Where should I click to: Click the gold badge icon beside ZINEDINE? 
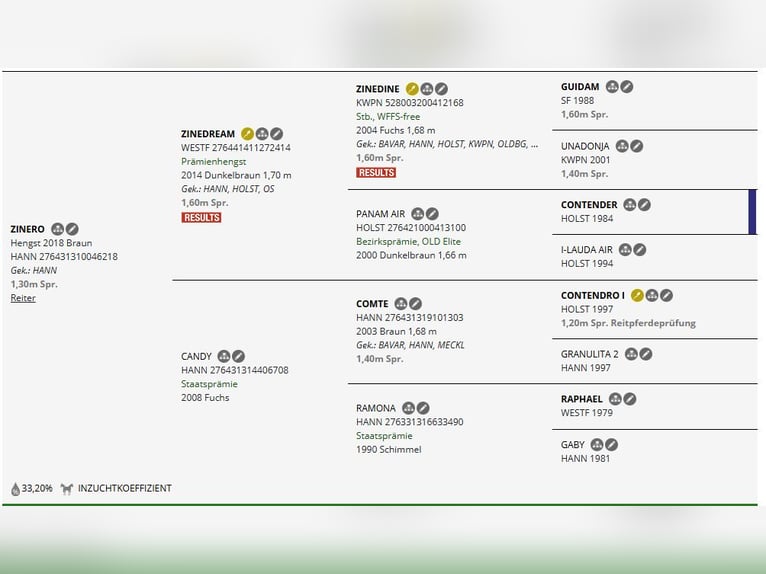point(412,89)
